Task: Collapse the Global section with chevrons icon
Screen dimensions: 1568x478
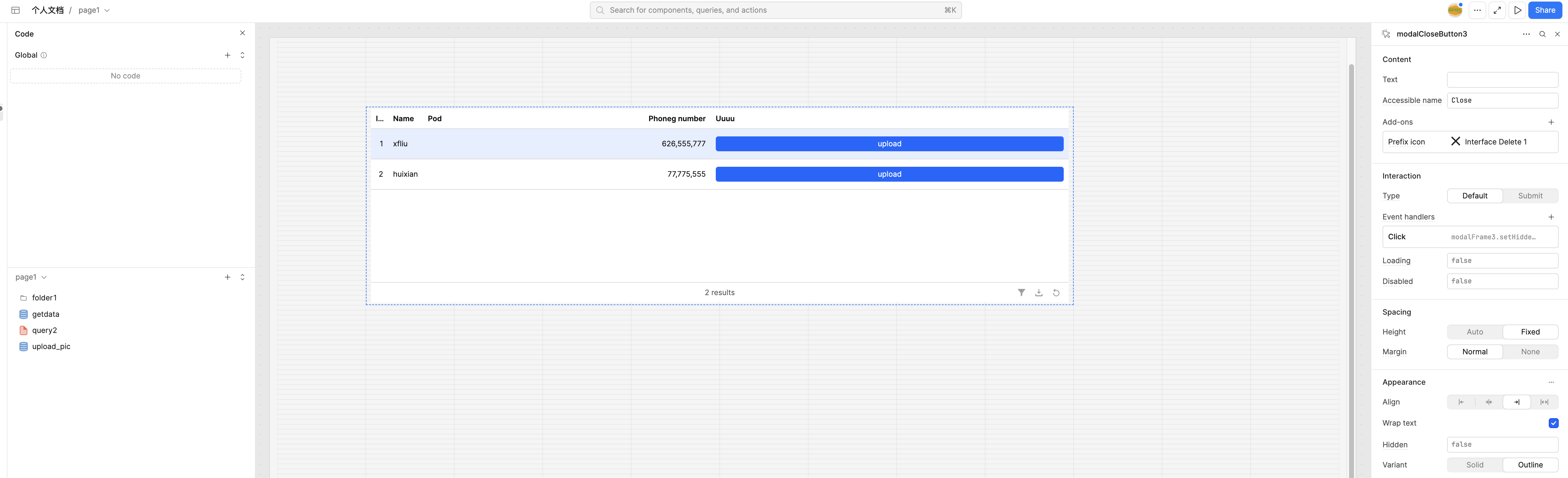Action: (242, 55)
